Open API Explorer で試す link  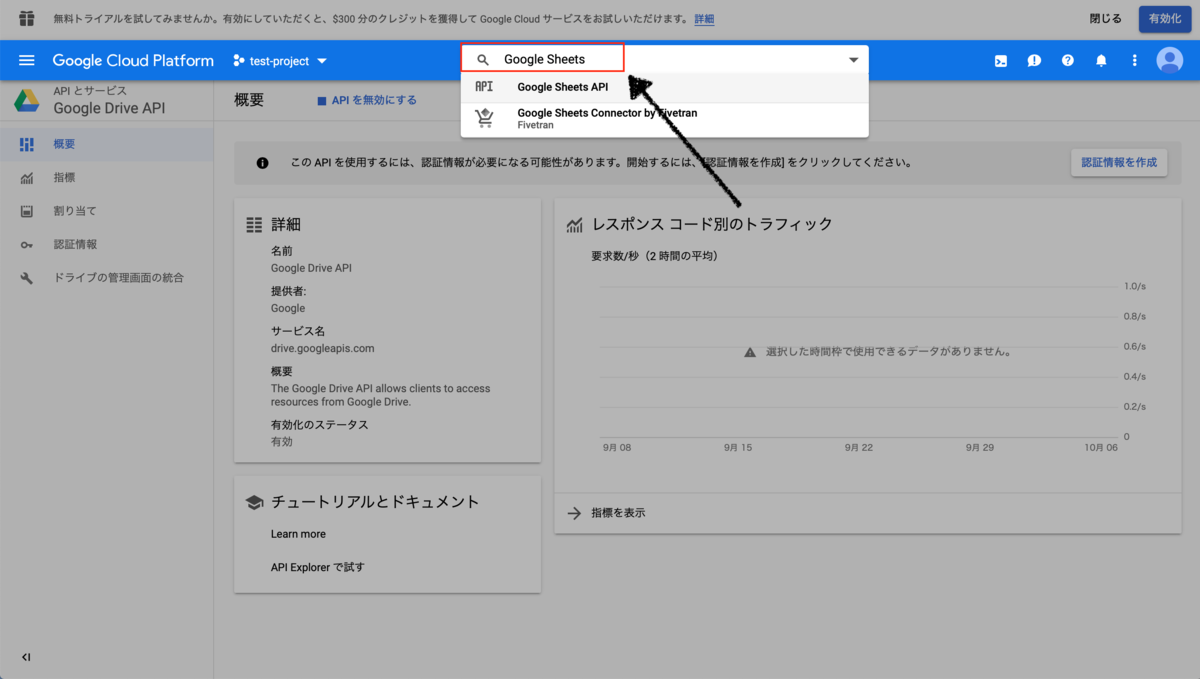[318, 567]
